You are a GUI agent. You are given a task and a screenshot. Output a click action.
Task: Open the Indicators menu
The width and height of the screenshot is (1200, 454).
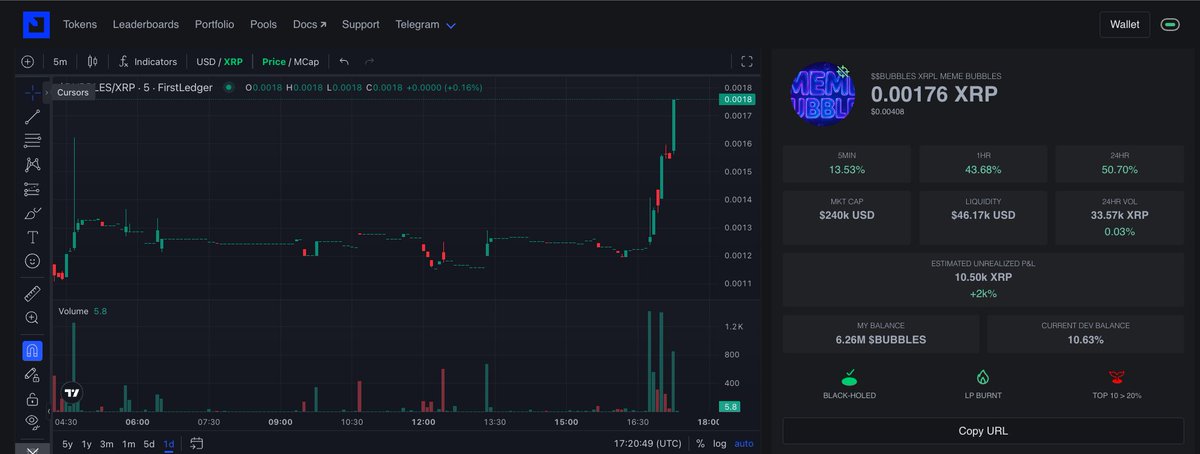click(x=147, y=62)
